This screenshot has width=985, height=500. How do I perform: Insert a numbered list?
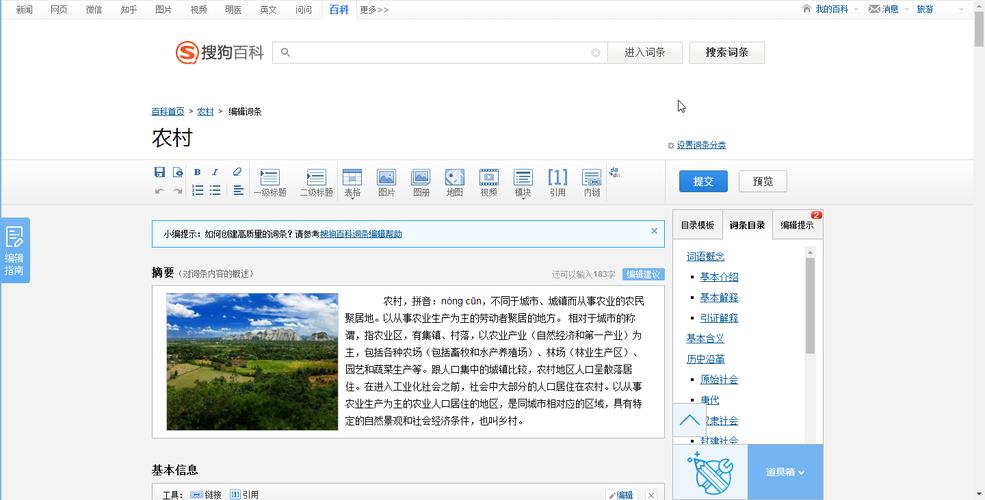coord(197,190)
